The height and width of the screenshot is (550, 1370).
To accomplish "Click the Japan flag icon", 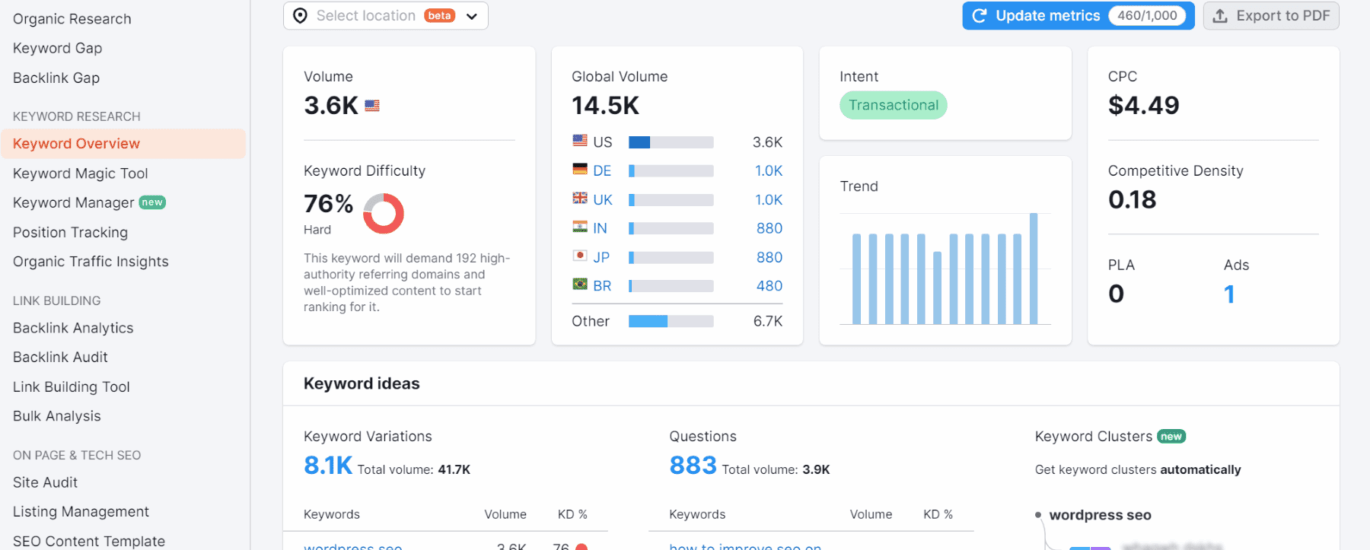I will click(x=580, y=256).
